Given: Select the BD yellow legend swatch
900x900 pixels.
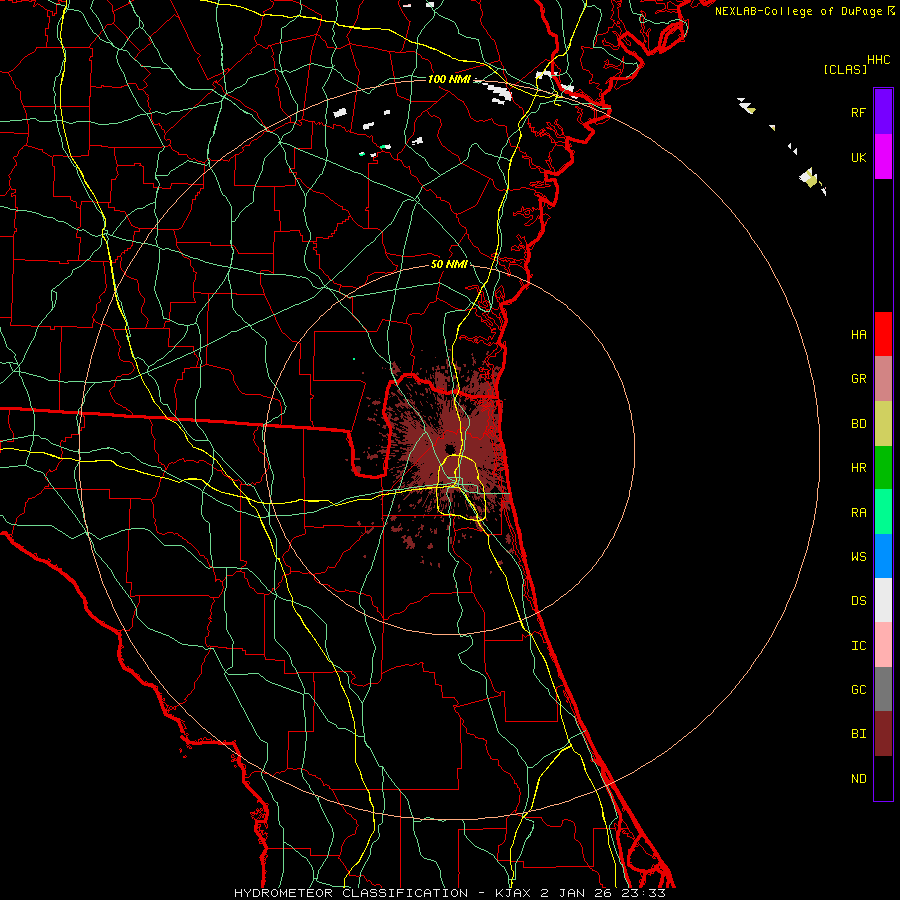Looking at the screenshot, I should [883, 423].
